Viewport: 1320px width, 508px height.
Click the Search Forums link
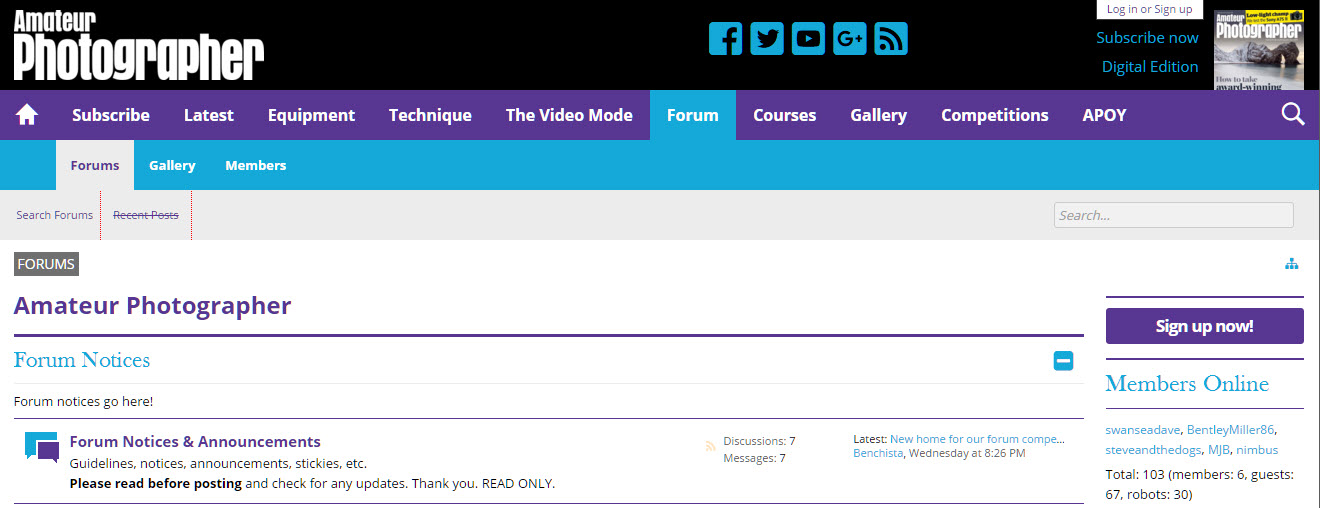[55, 215]
